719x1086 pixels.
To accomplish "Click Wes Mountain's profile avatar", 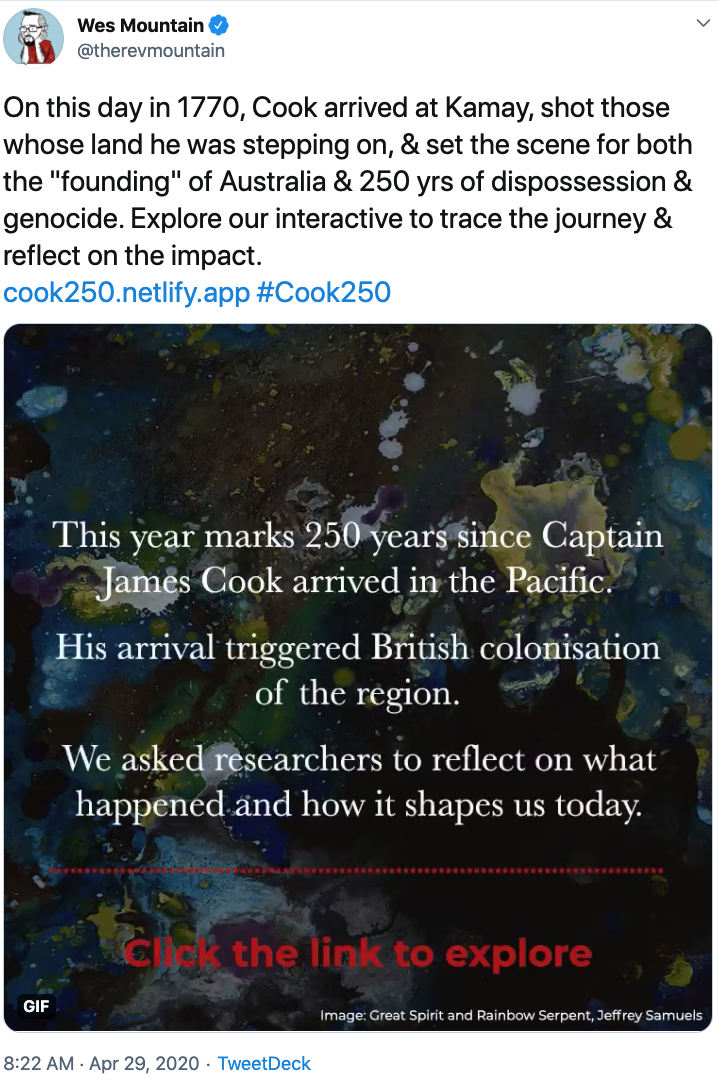I will pyautogui.click(x=34, y=38).
